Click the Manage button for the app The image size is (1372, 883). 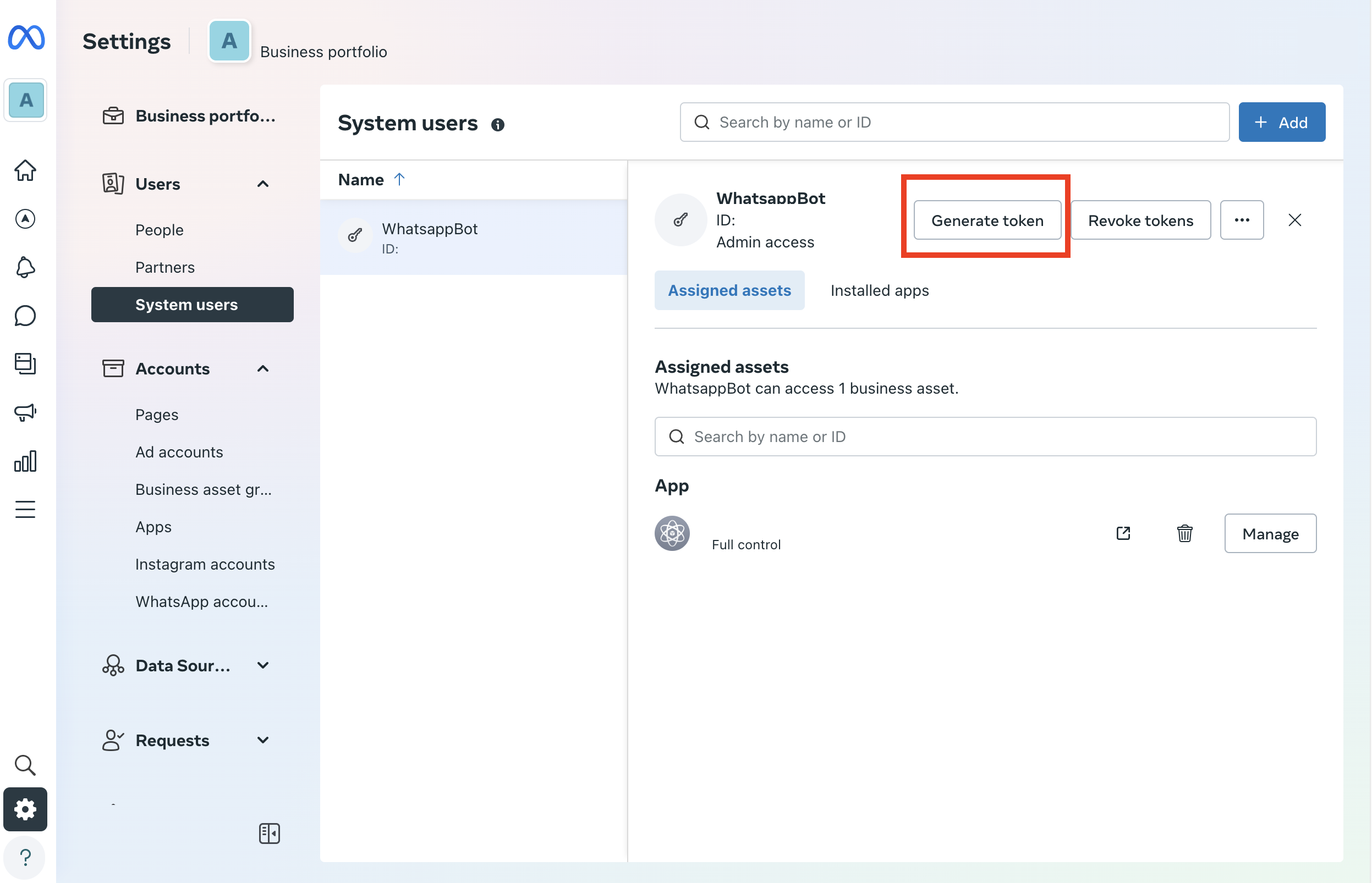pyautogui.click(x=1270, y=533)
